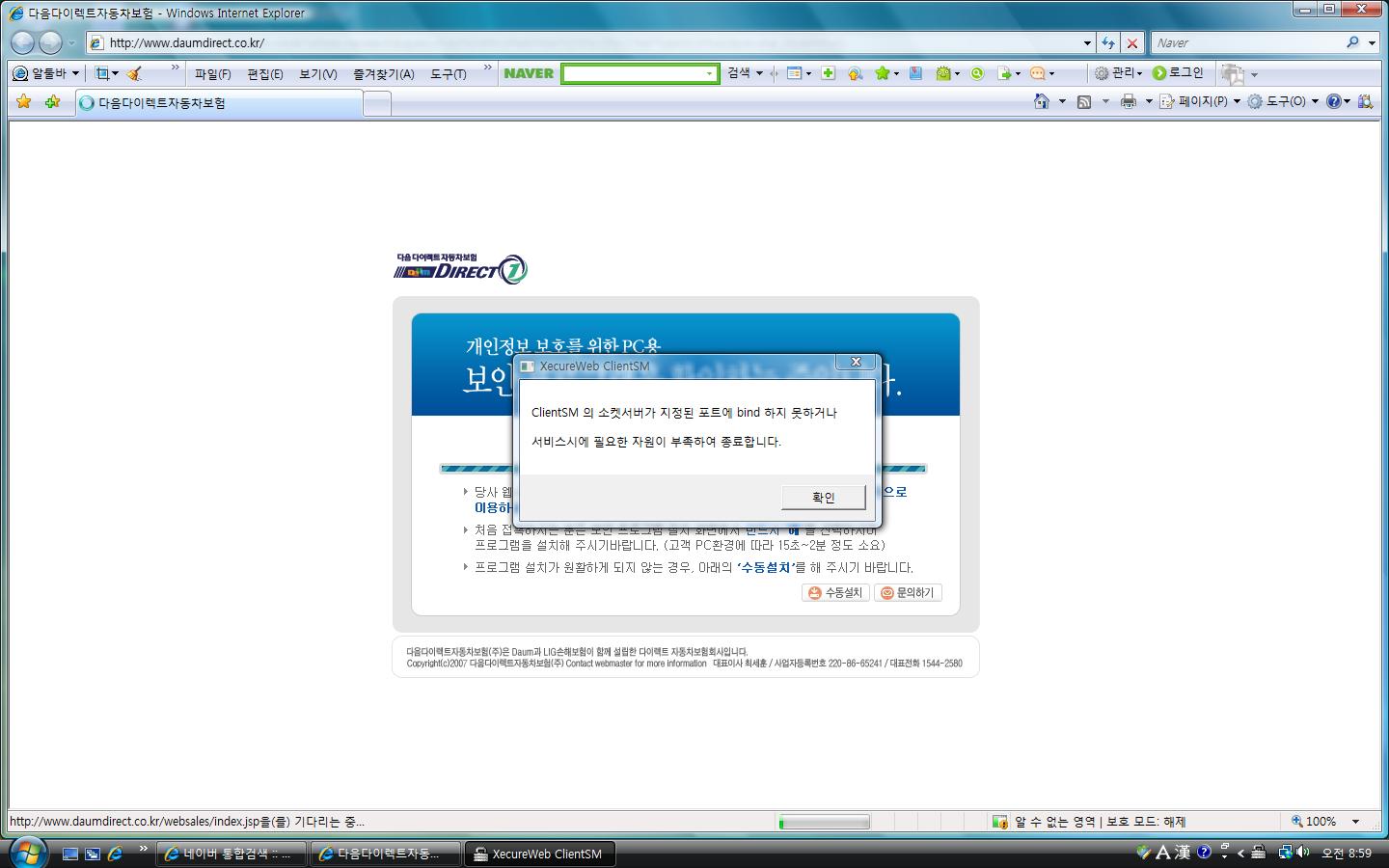Click the Research icon in command bar
Viewport: 1389px width, 868px height.
[1365, 101]
